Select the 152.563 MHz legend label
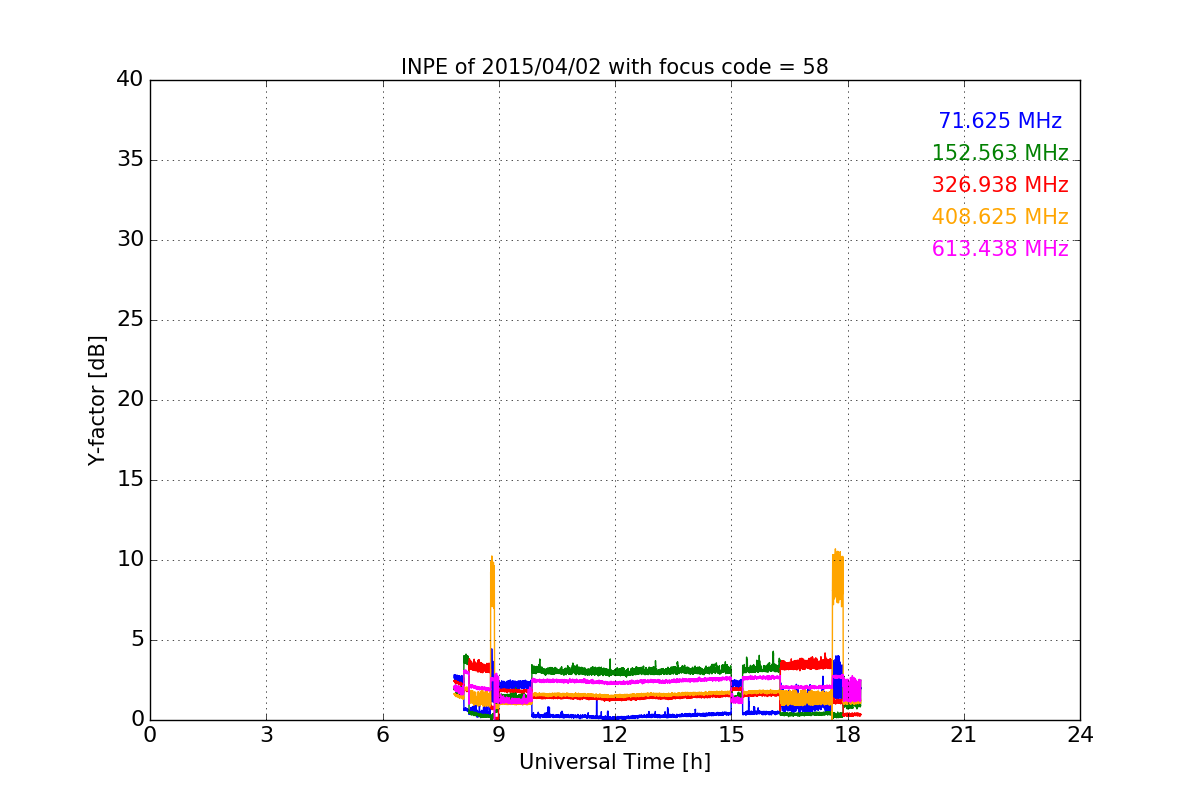 pos(1000,153)
